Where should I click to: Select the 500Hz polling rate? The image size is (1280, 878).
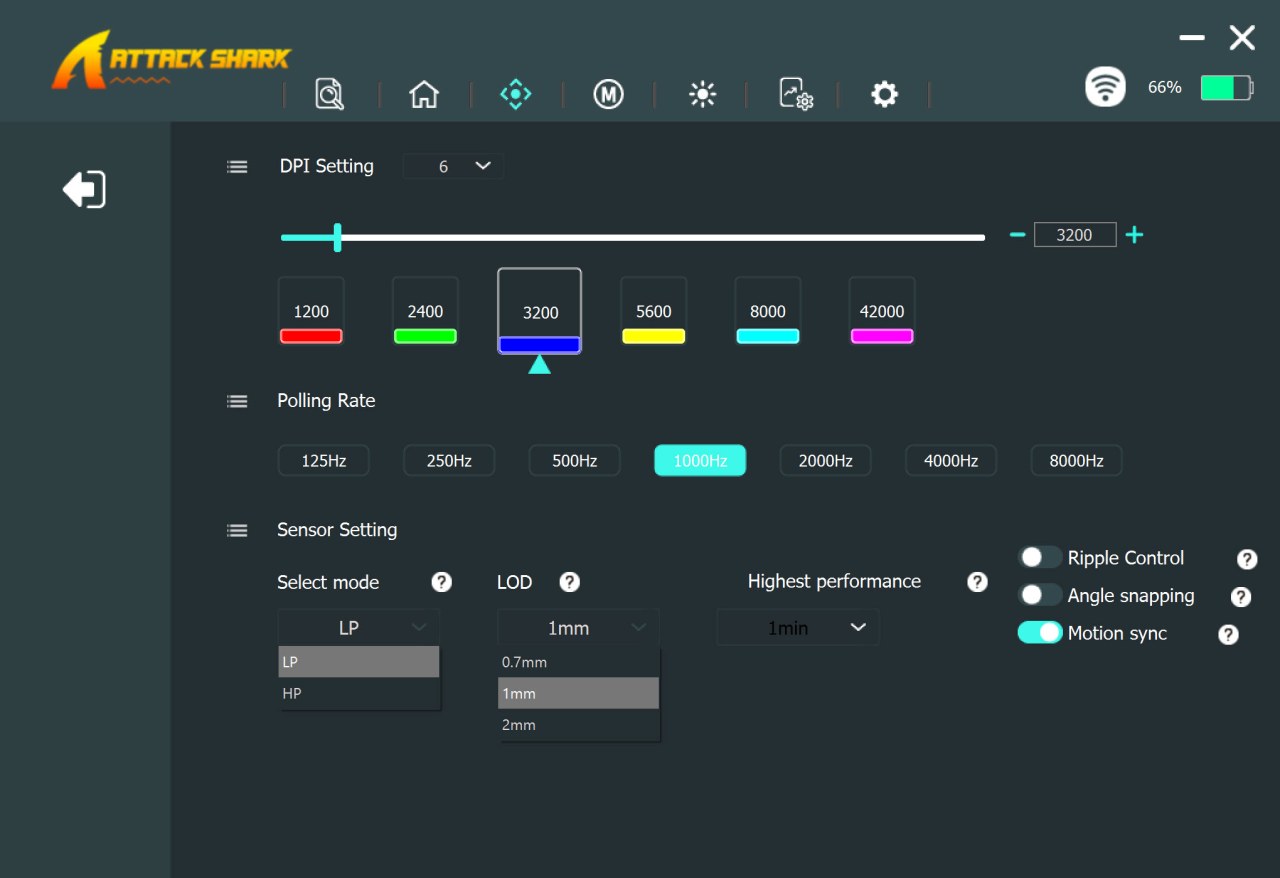(575, 461)
